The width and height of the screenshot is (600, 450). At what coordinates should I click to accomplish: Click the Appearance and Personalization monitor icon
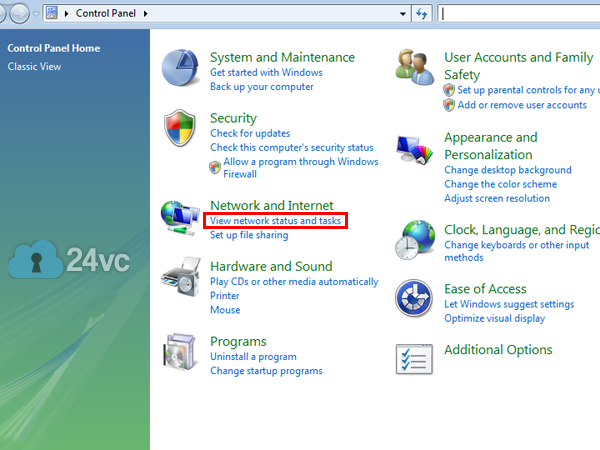point(415,150)
